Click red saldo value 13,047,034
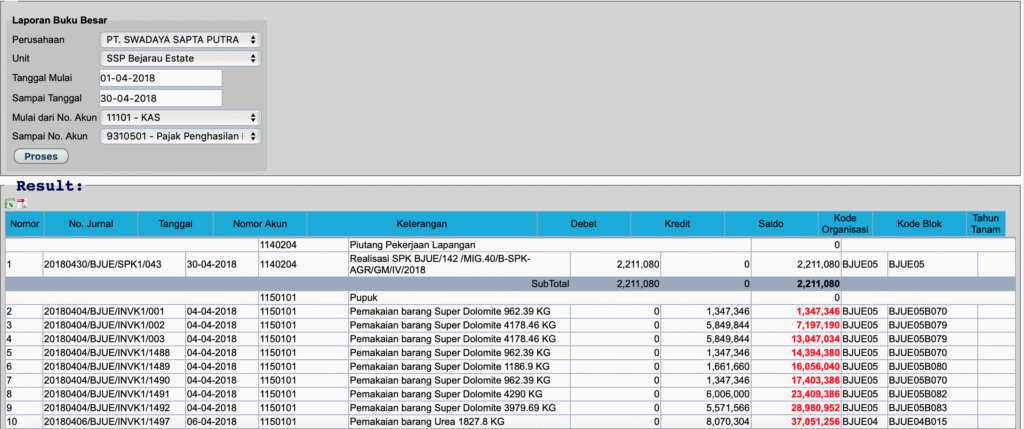1024x429 pixels. click(x=815, y=338)
